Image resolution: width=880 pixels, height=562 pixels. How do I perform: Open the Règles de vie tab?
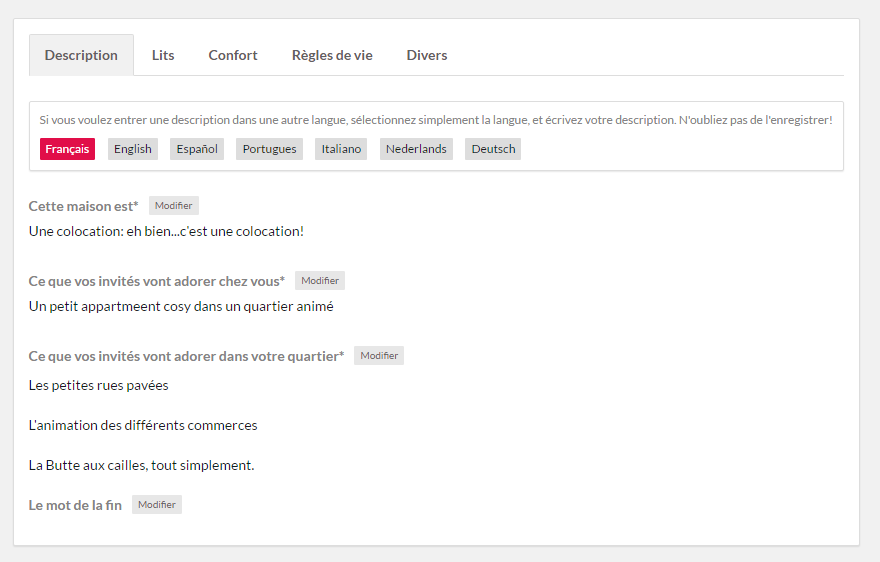pos(332,55)
